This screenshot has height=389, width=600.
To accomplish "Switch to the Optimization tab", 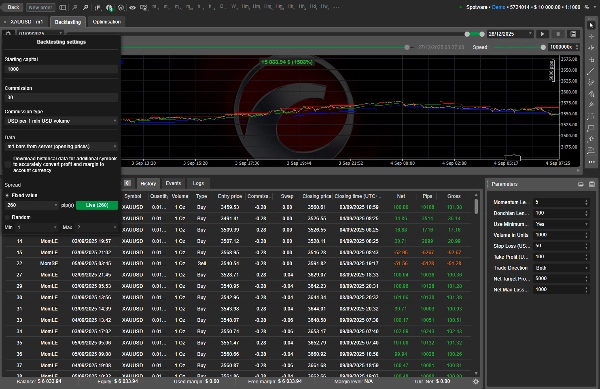I will point(107,22).
